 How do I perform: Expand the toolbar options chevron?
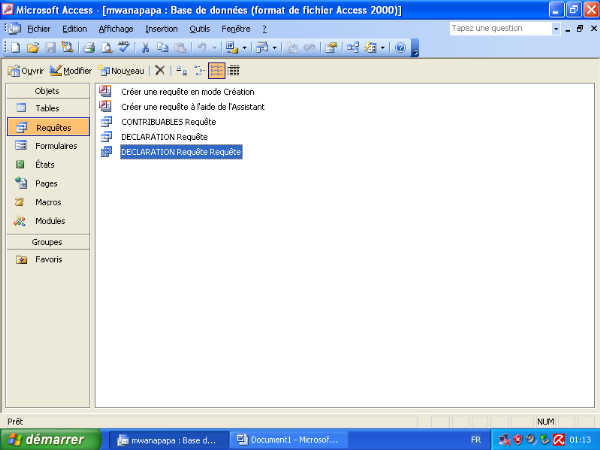(x=415, y=48)
